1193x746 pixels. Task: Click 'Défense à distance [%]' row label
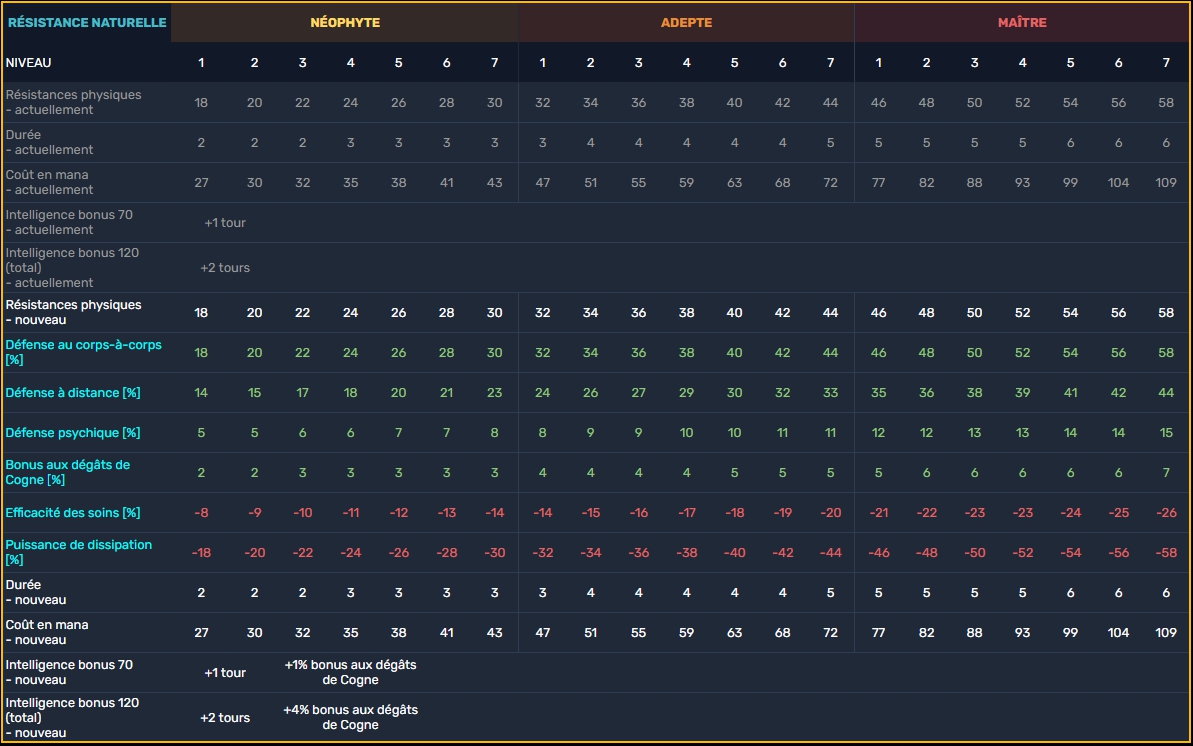click(x=73, y=393)
